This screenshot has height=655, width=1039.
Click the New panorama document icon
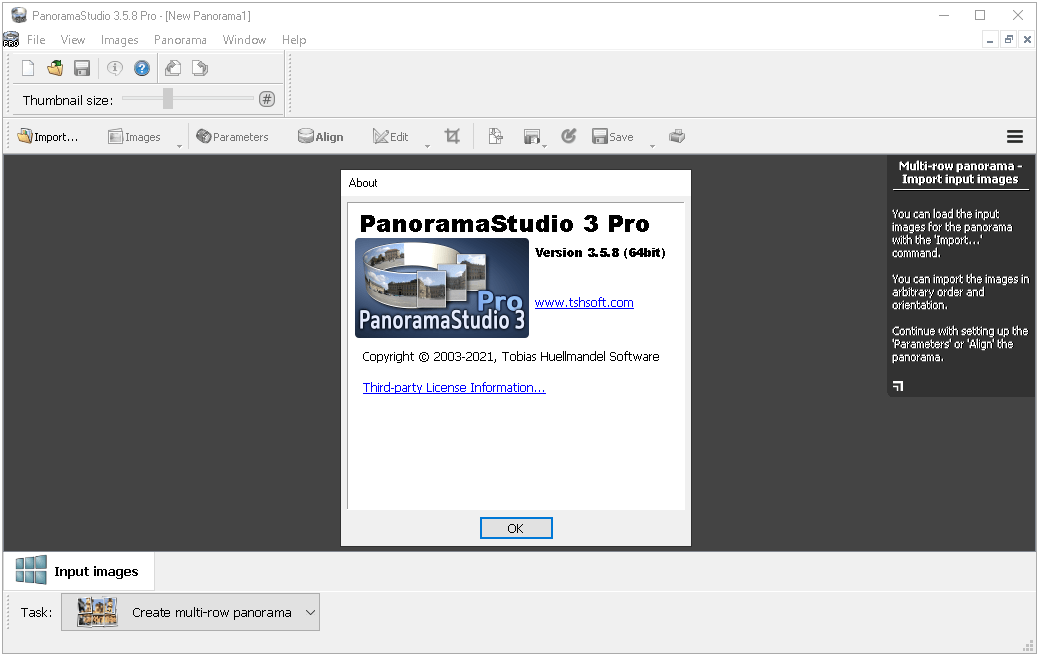click(x=28, y=68)
